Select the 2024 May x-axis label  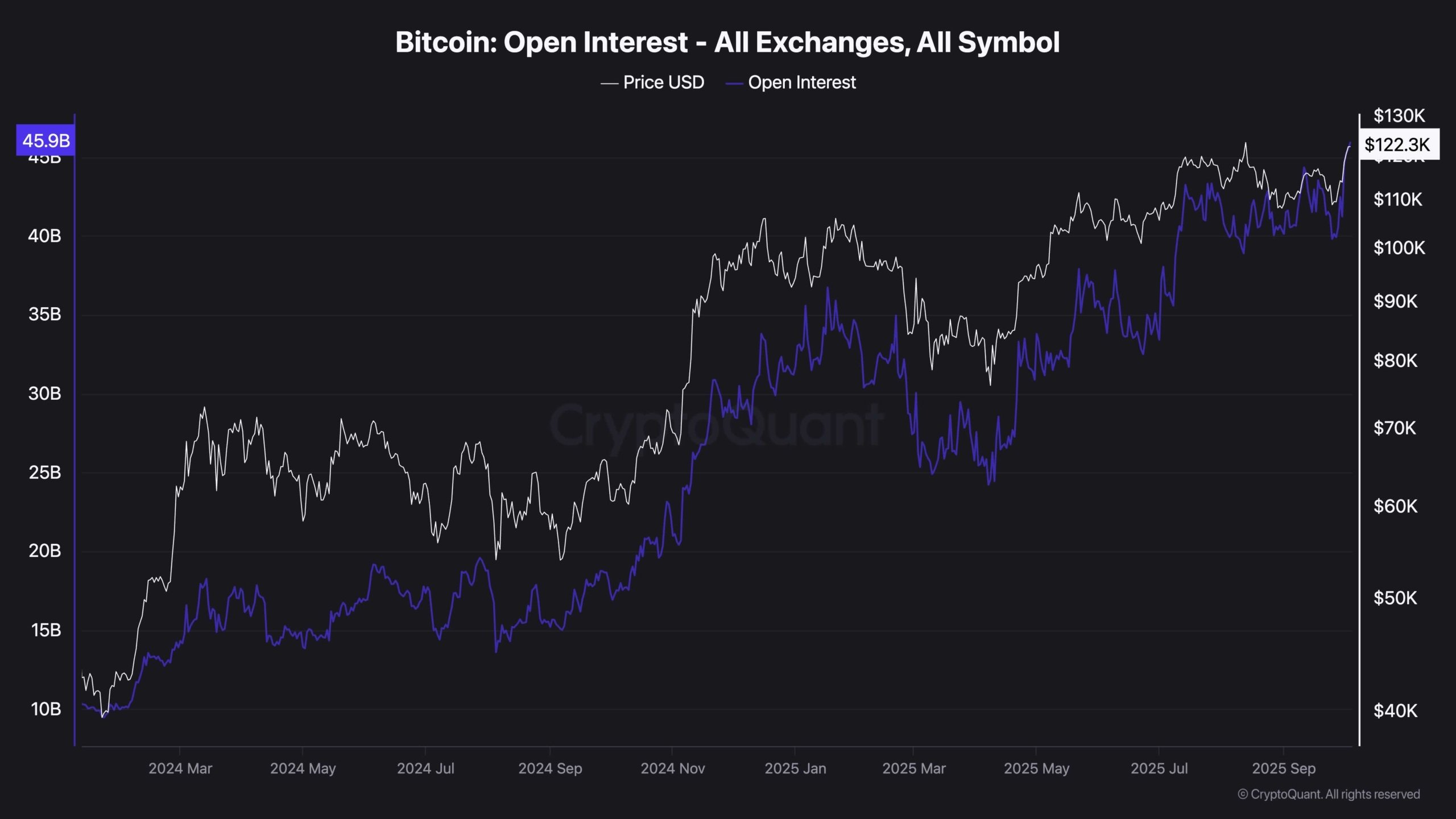pos(303,768)
